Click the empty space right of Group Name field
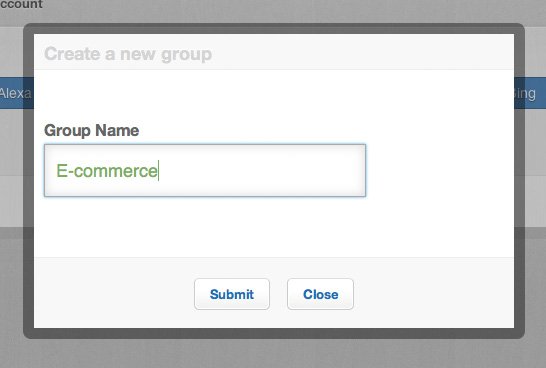This screenshot has width=546, height=368. (x=440, y=171)
